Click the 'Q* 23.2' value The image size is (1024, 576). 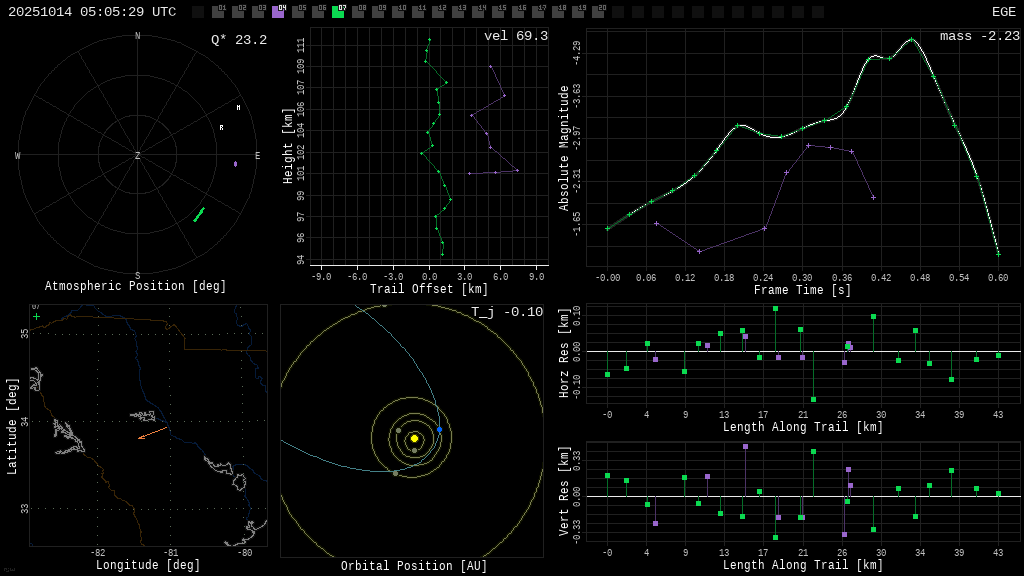coord(239,40)
